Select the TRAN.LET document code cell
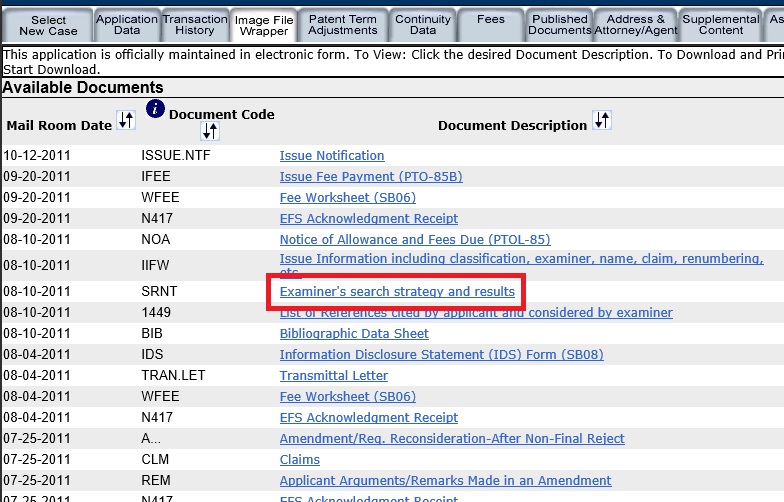This screenshot has height=502, width=784. tap(173, 376)
